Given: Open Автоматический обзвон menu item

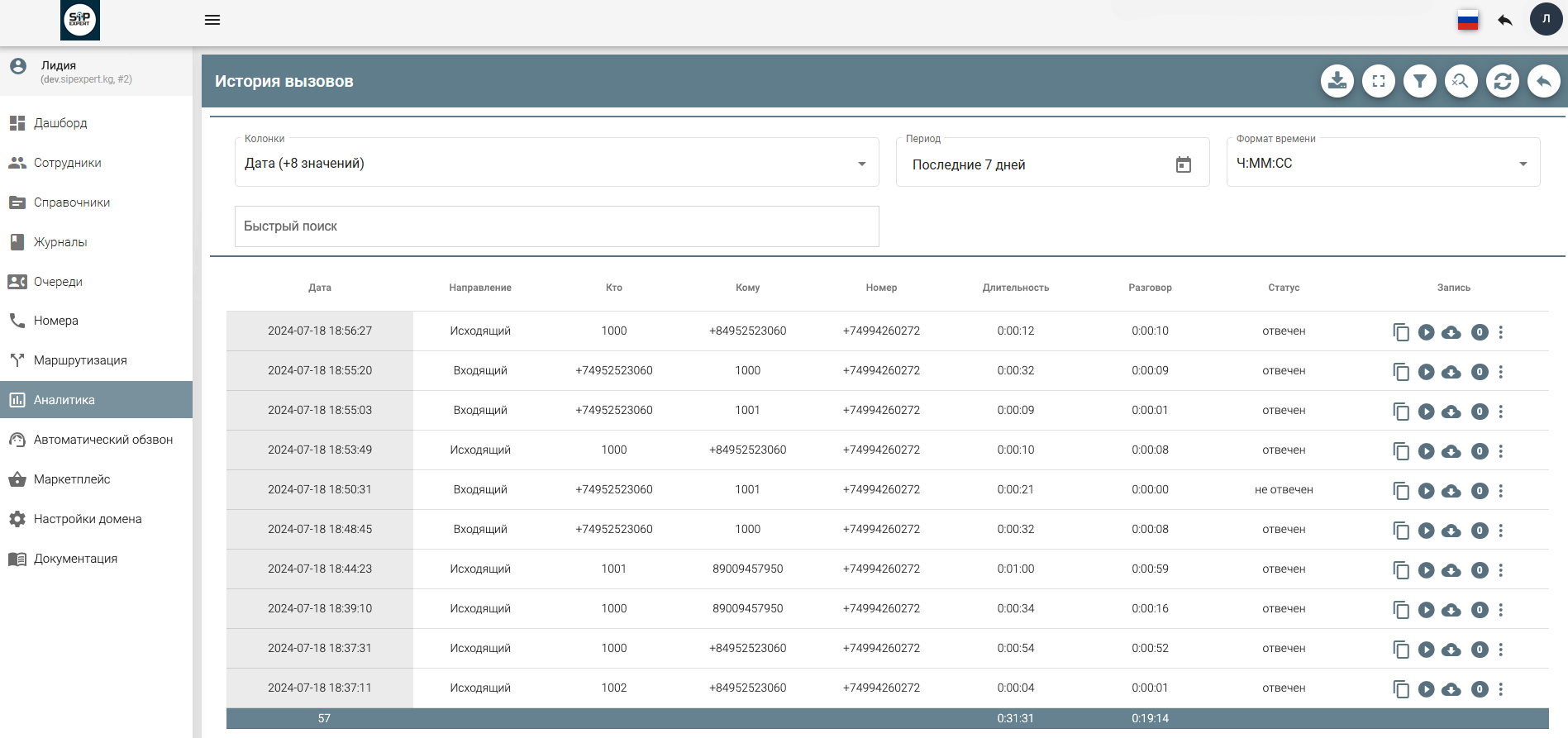Looking at the screenshot, I should coord(102,440).
